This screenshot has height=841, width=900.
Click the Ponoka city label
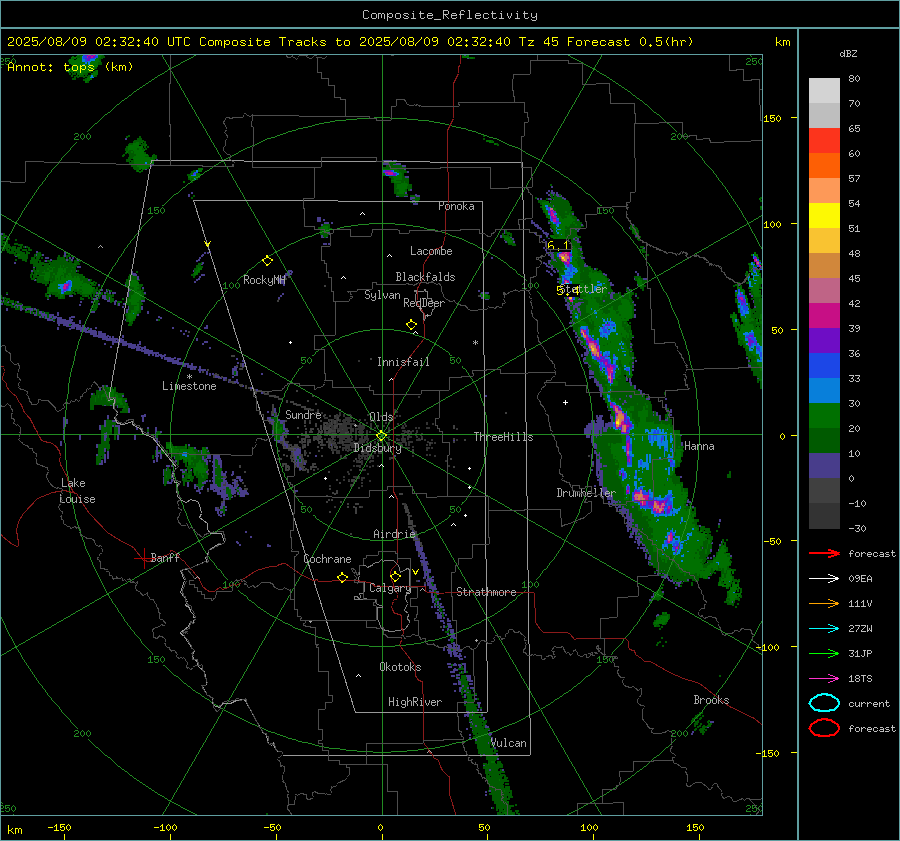[x=456, y=206]
